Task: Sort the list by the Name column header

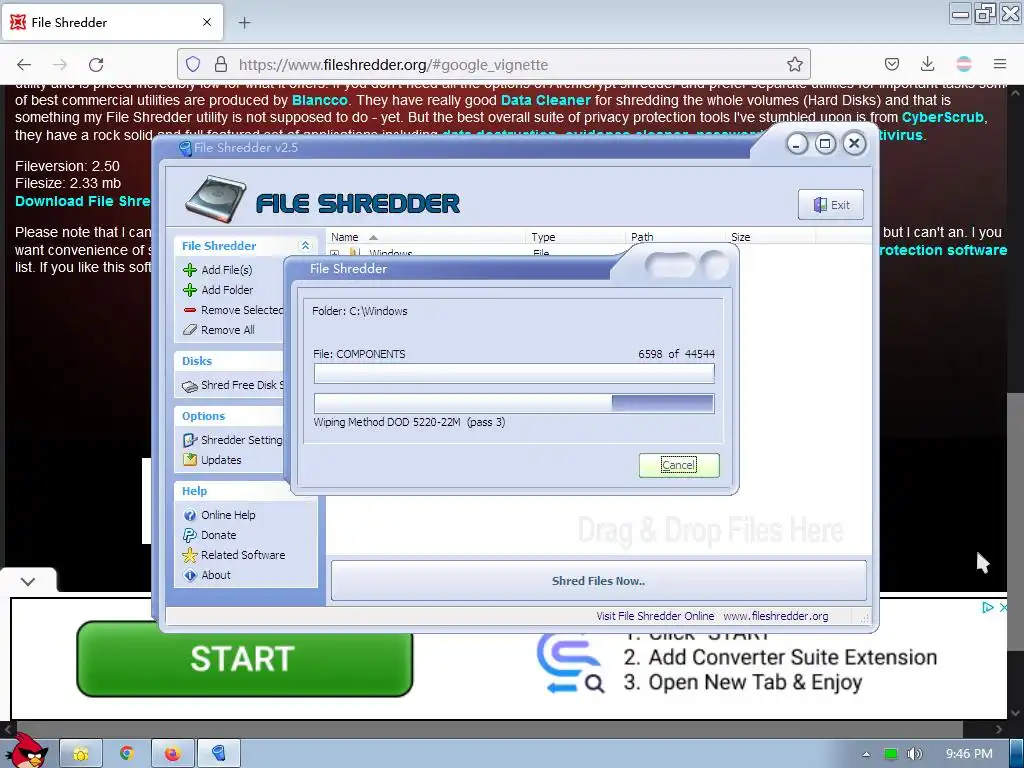Action: 425,237
